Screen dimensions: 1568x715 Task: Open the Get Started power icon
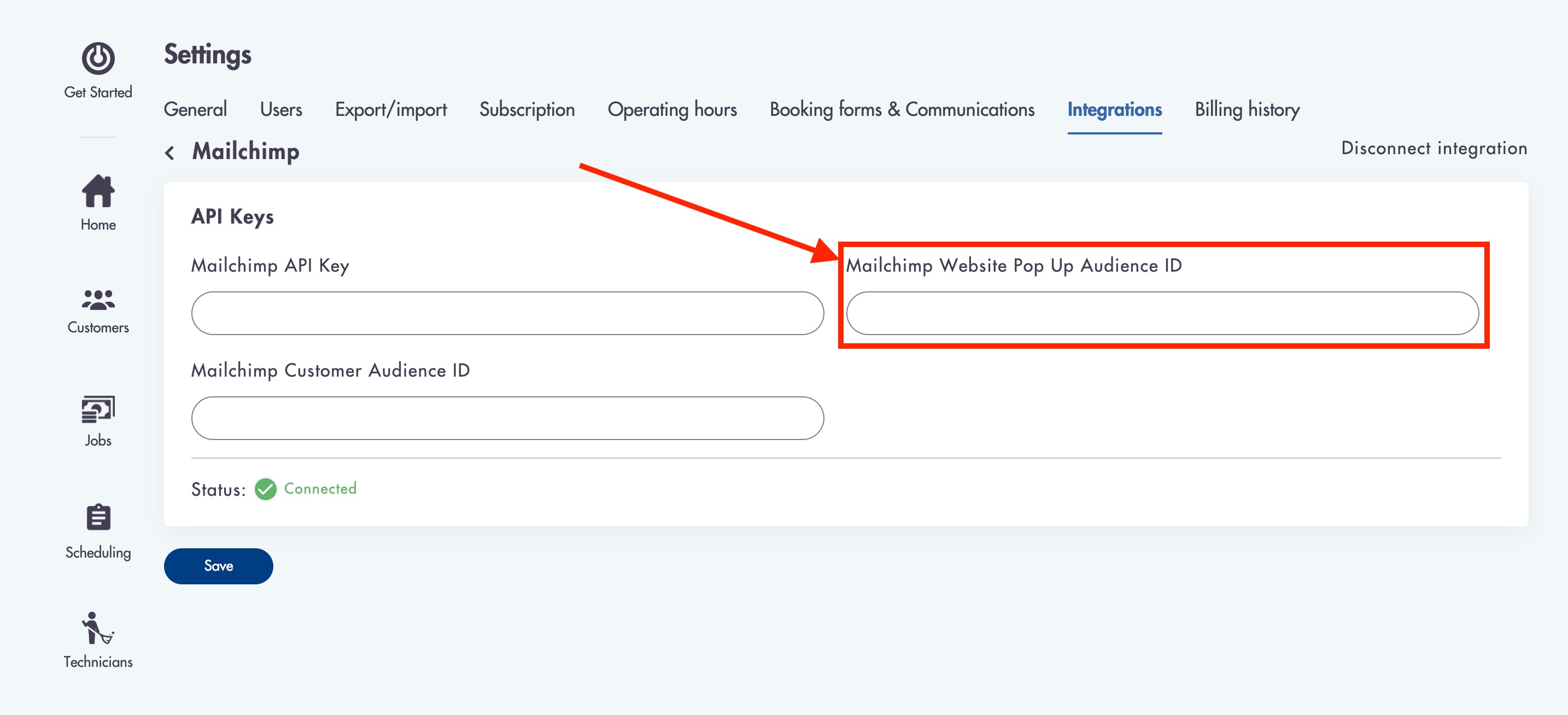98,58
